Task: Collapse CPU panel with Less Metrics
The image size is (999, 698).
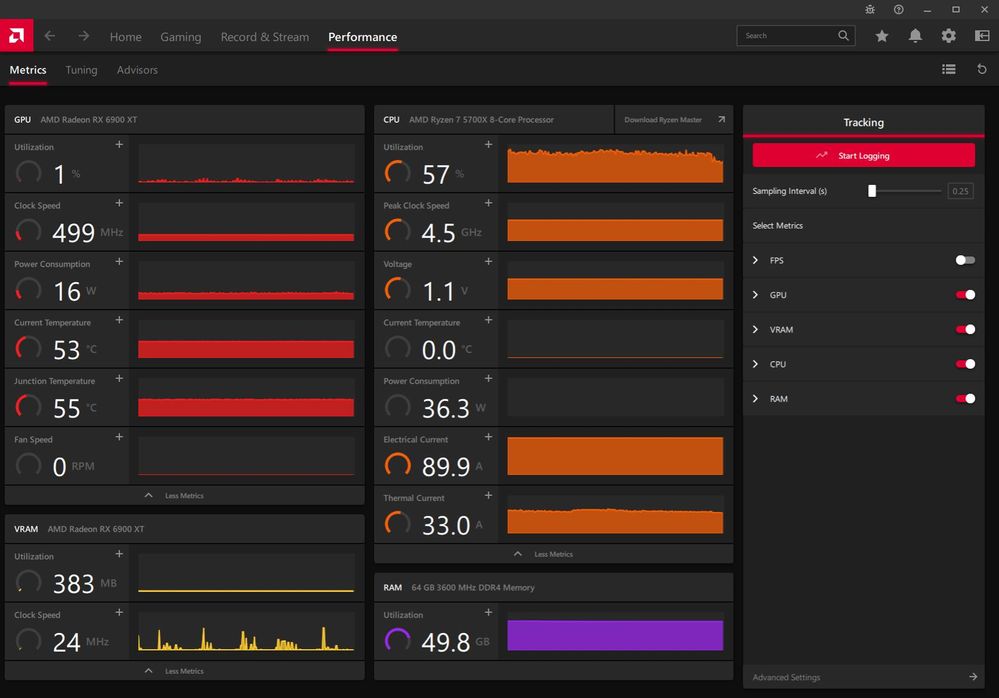Action: pos(553,554)
